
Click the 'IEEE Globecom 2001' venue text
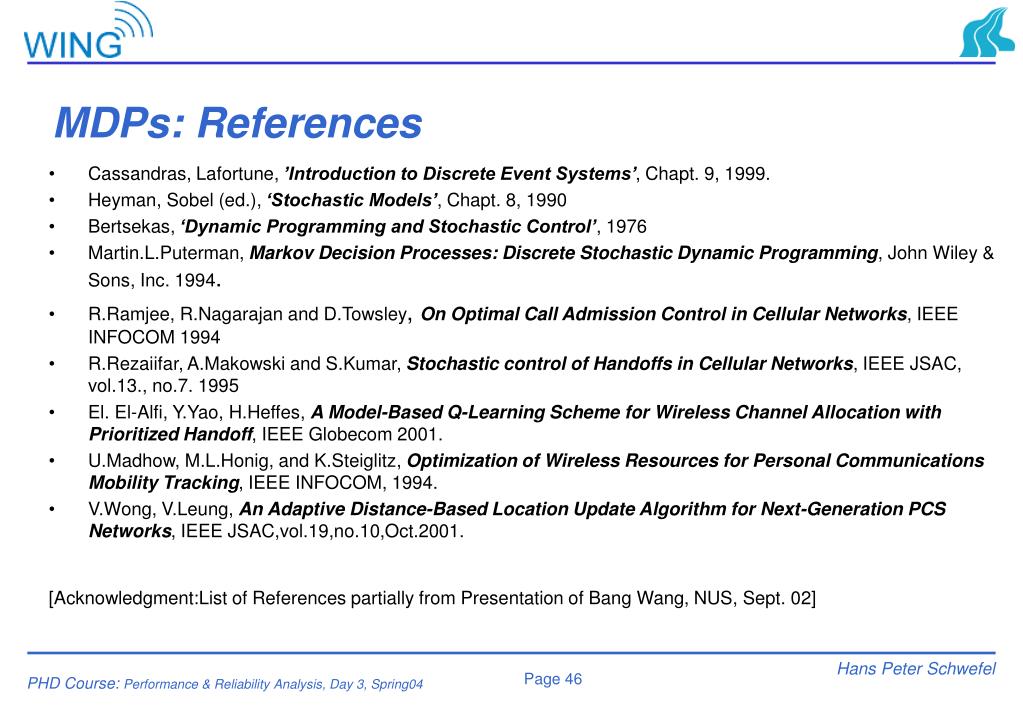(x=350, y=435)
